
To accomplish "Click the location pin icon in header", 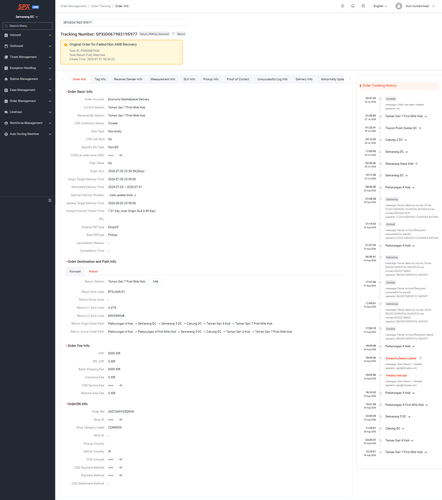I will (342, 6).
